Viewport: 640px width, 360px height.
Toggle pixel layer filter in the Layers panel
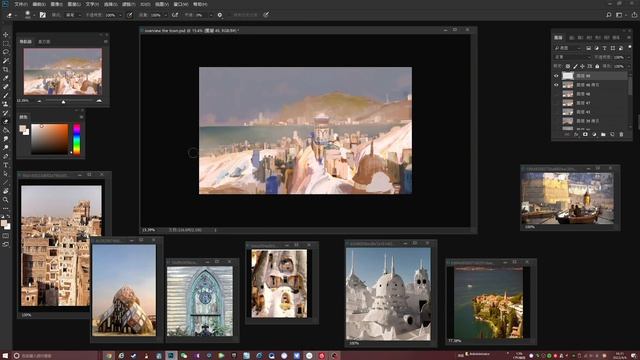(x=588, y=48)
